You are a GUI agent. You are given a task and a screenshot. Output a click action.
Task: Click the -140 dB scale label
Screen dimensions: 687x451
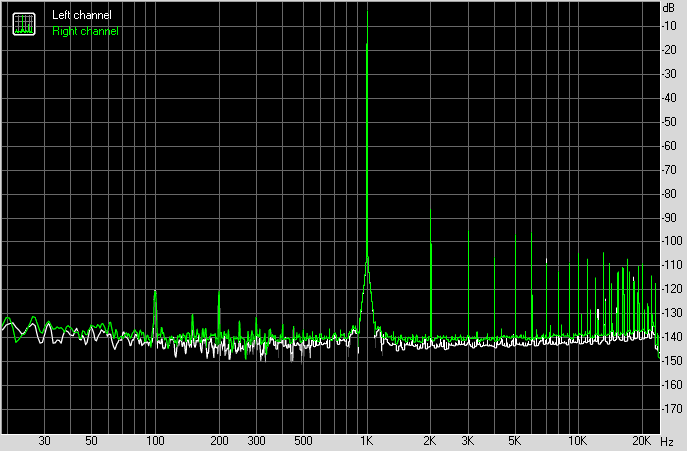pos(672,337)
